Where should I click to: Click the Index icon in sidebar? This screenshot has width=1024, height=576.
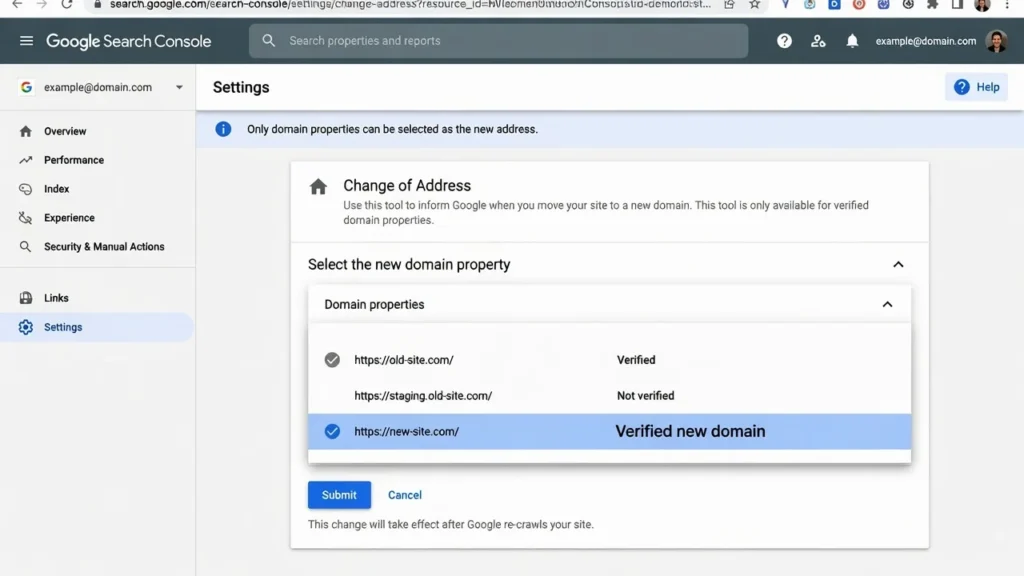coord(25,189)
